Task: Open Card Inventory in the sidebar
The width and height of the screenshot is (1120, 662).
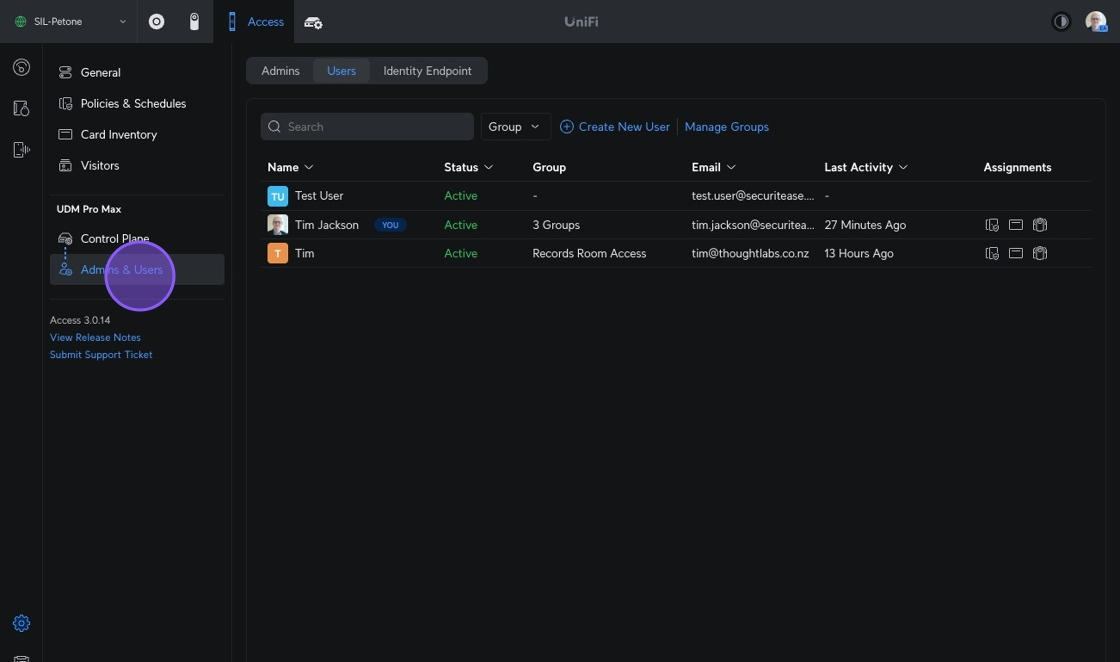Action: pos(118,134)
